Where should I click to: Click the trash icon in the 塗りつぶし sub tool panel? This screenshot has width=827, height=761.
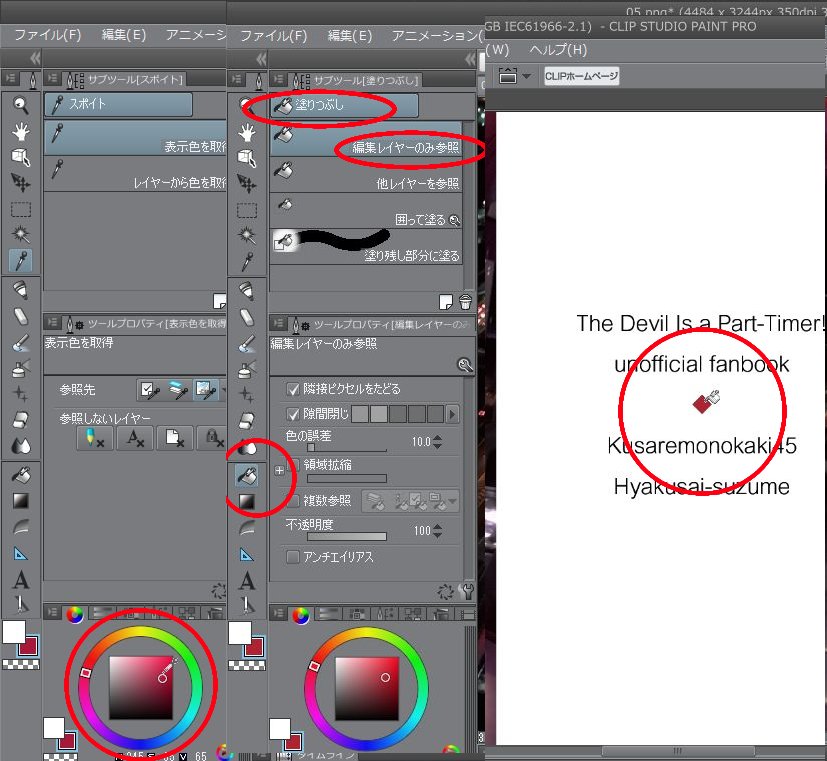[x=465, y=302]
